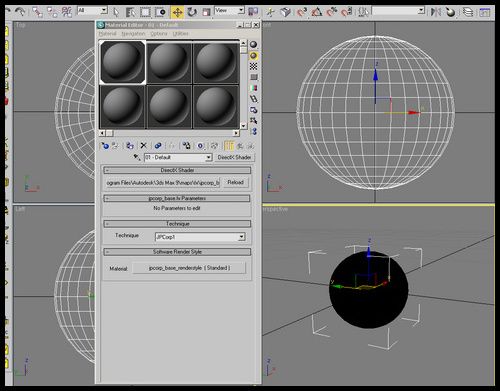This screenshot has height=391, width=500.
Task: Open Curve Editor icon at toolbar end
Action: click(484, 13)
